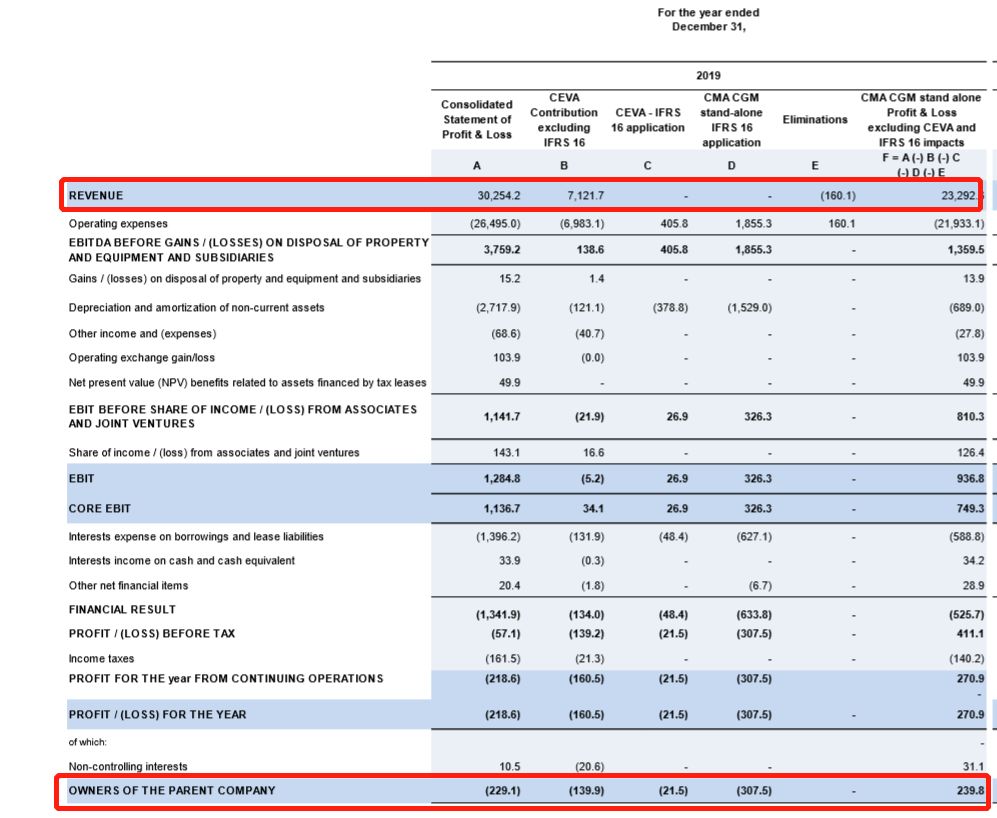Select the "Consolidated Statement of Profit & Loss" column header
This screenshot has height=818, width=997.
tap(476, 119)
